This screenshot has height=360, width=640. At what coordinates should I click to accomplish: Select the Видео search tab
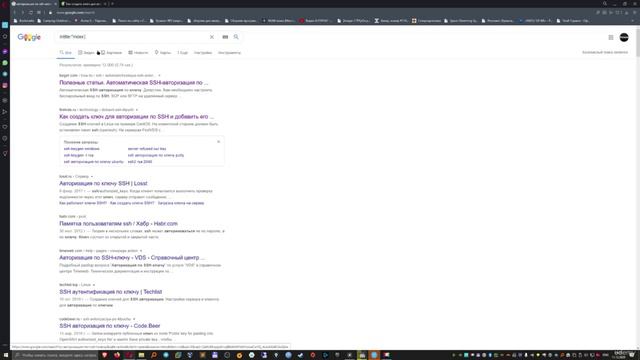87,53
